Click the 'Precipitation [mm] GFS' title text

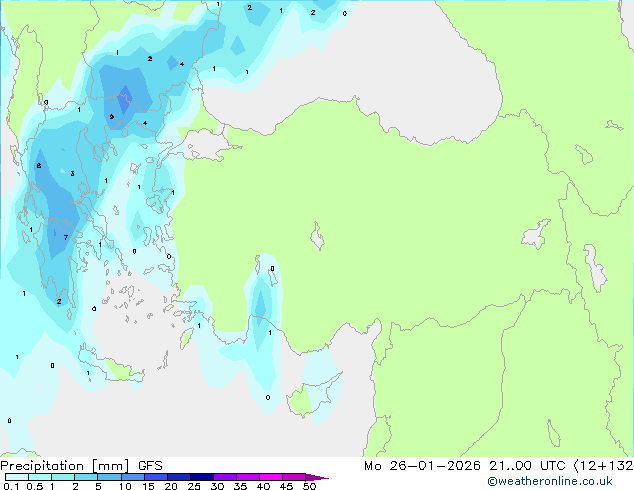(81, 466)
